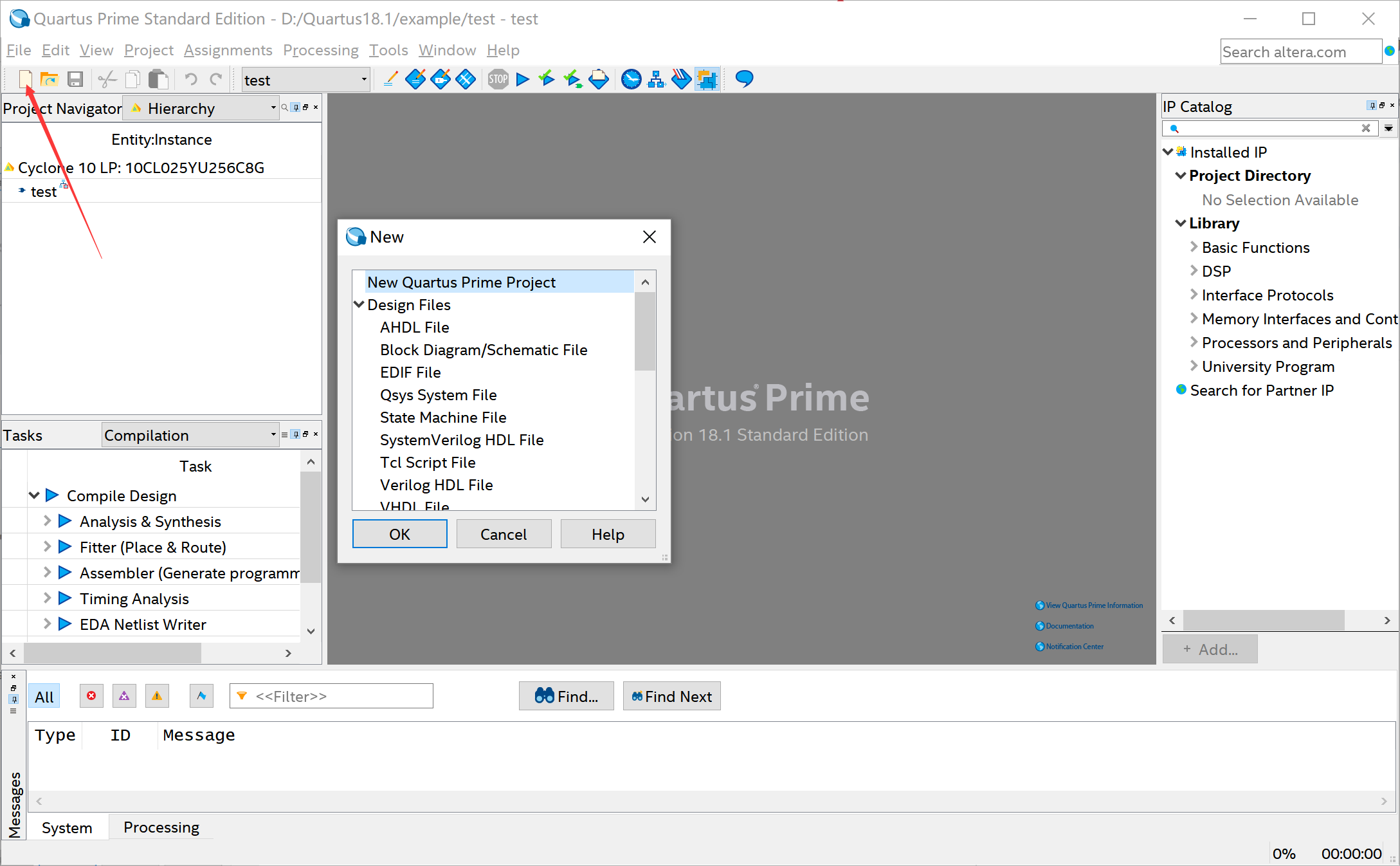
Task: Click the Start Compilation play icon
Action: [x=523, y=79]
